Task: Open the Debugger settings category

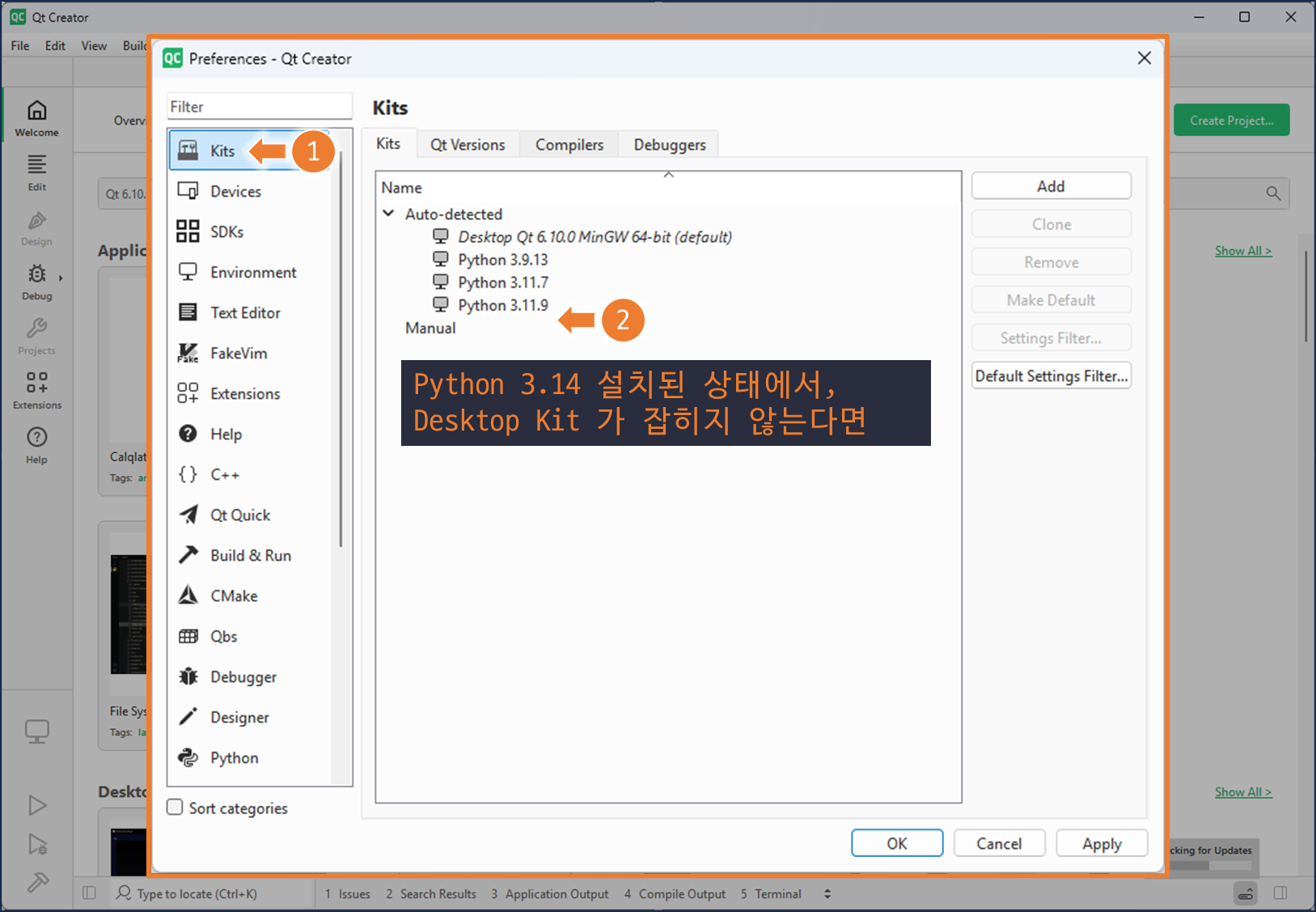Action: [250, 677]
